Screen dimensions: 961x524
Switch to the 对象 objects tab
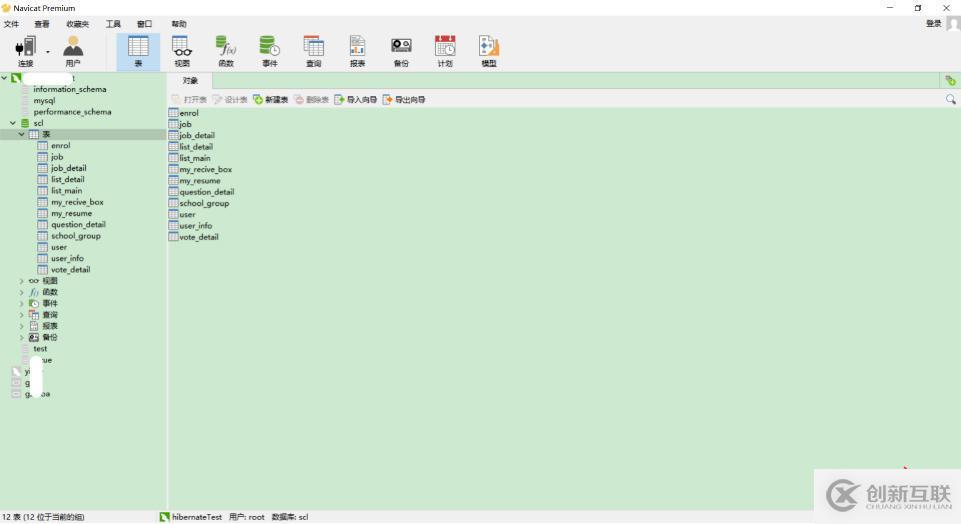click(x=190, y=80)
